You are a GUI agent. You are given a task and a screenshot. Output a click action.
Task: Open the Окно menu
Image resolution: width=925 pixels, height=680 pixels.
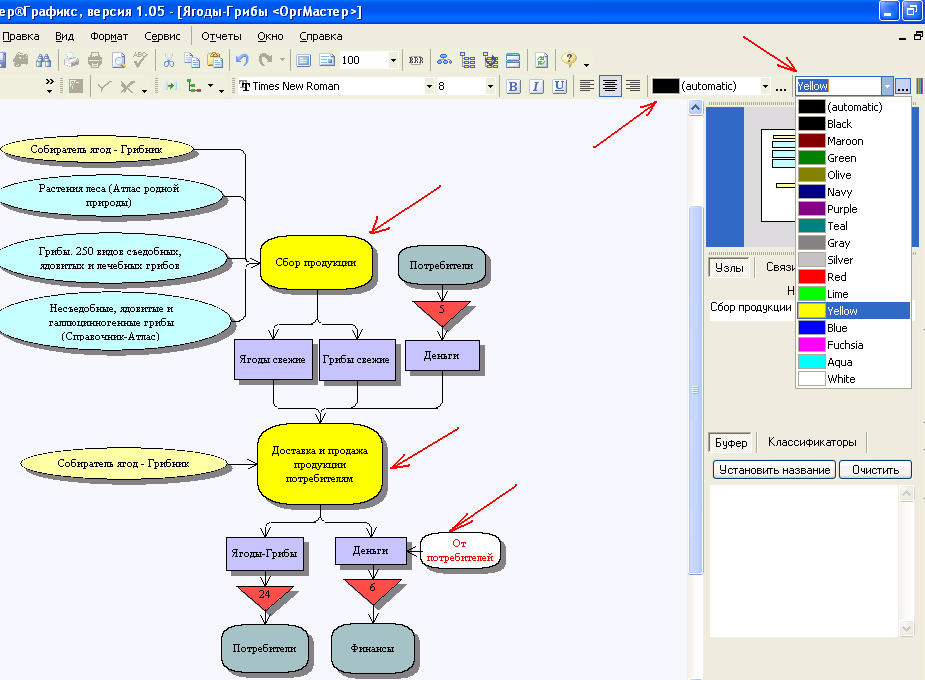tap(270, 36)
